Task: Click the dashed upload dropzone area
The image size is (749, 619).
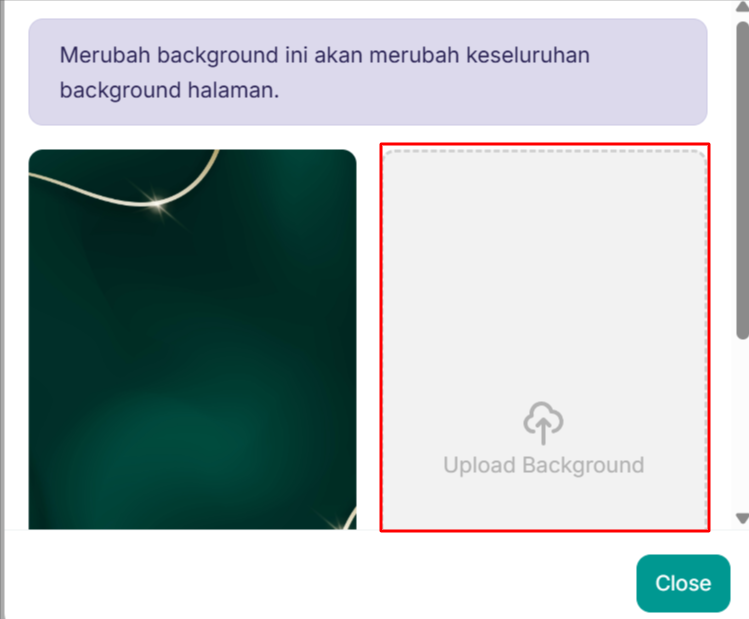Action: click(x=545, y=339)
